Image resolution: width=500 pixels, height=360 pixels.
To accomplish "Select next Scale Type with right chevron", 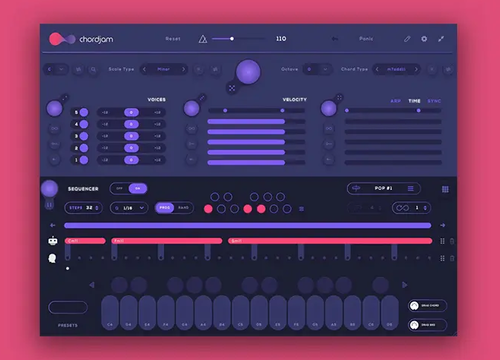I will pos(183,69).
